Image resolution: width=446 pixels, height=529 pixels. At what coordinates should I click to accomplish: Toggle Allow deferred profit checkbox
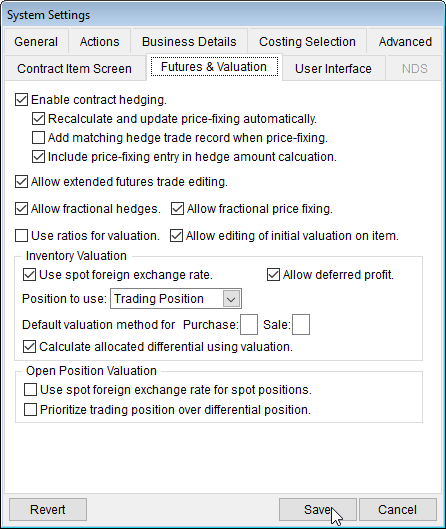click(x=273, y=275)
